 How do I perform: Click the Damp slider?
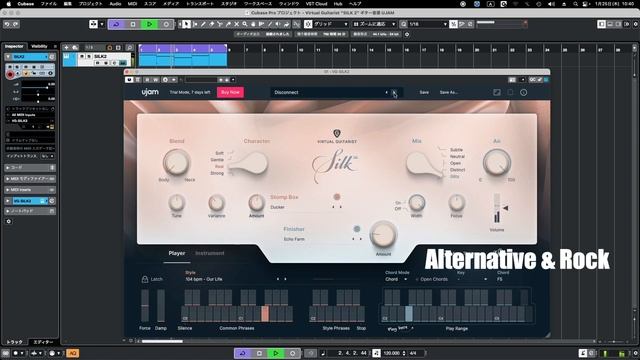tap(161, 306)
